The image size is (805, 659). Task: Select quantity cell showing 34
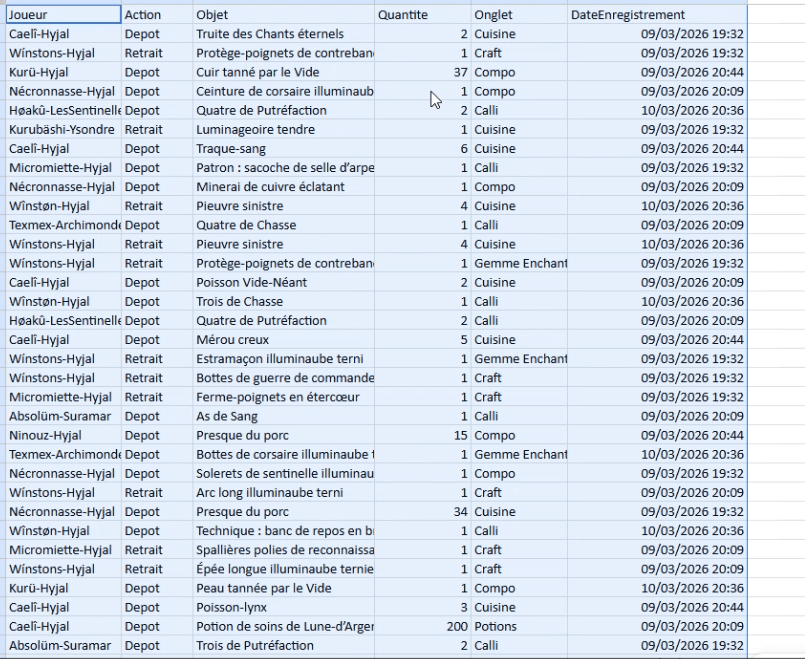[x=423, y=512]
